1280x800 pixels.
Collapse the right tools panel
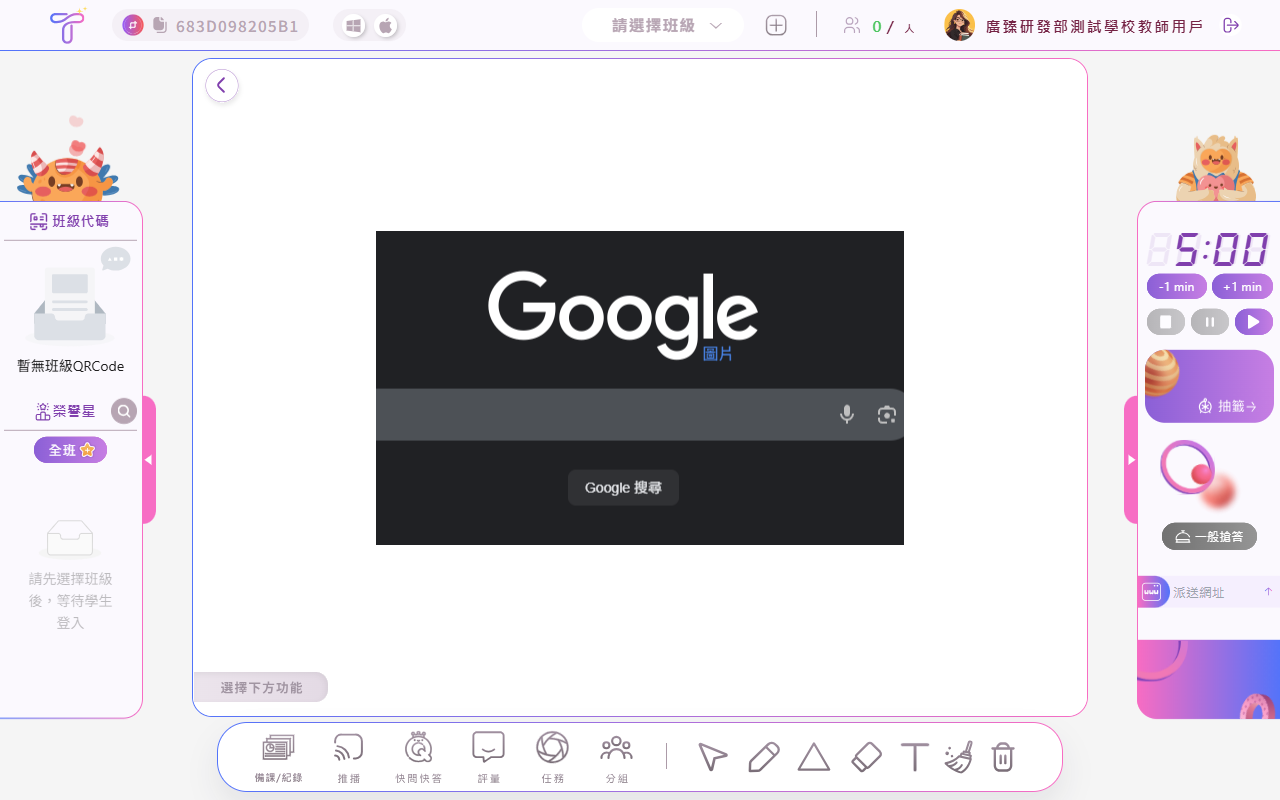(1131, 460)
